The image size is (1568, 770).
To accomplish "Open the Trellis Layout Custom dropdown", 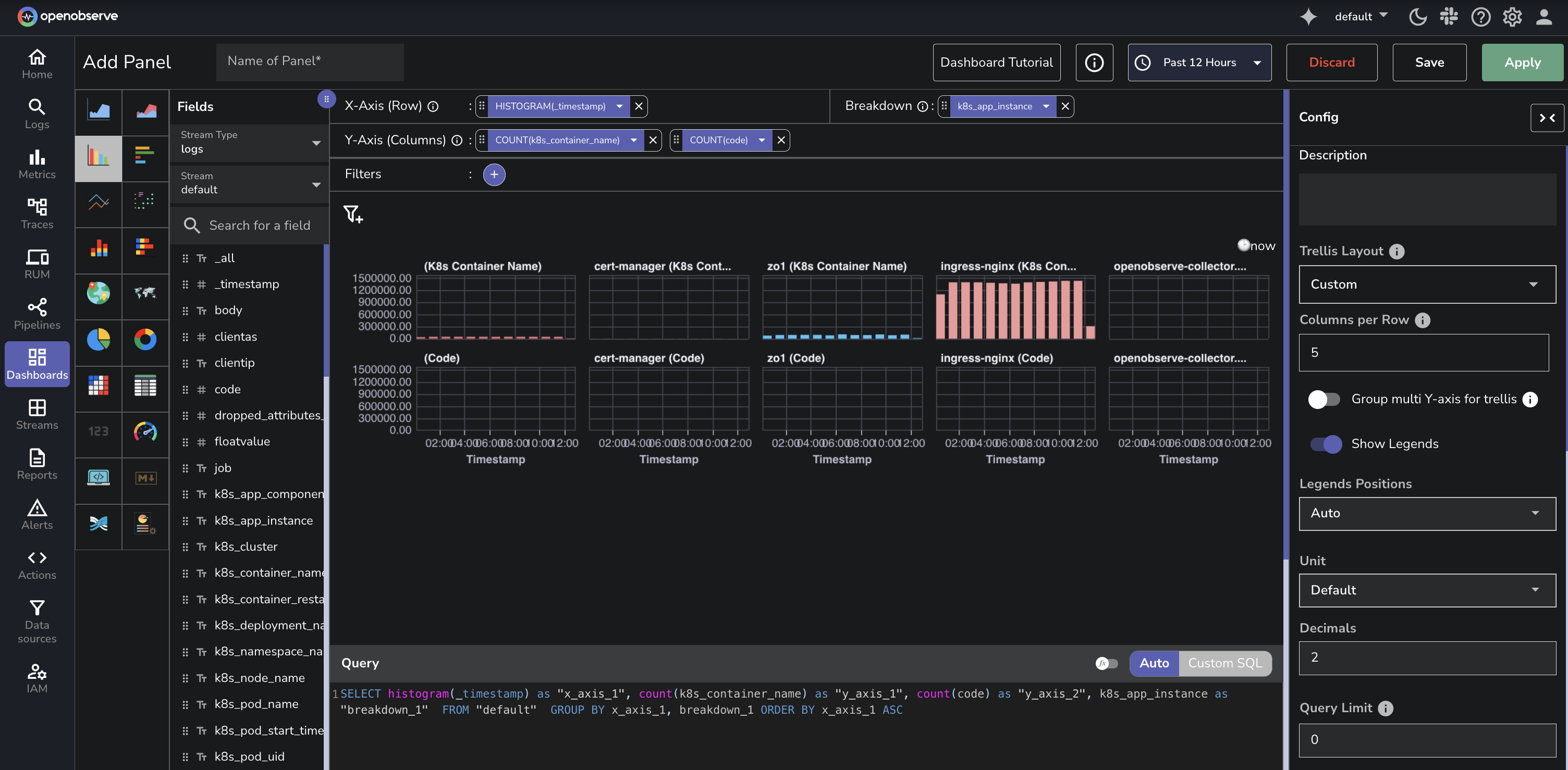I will click(x=1426, y=284).
